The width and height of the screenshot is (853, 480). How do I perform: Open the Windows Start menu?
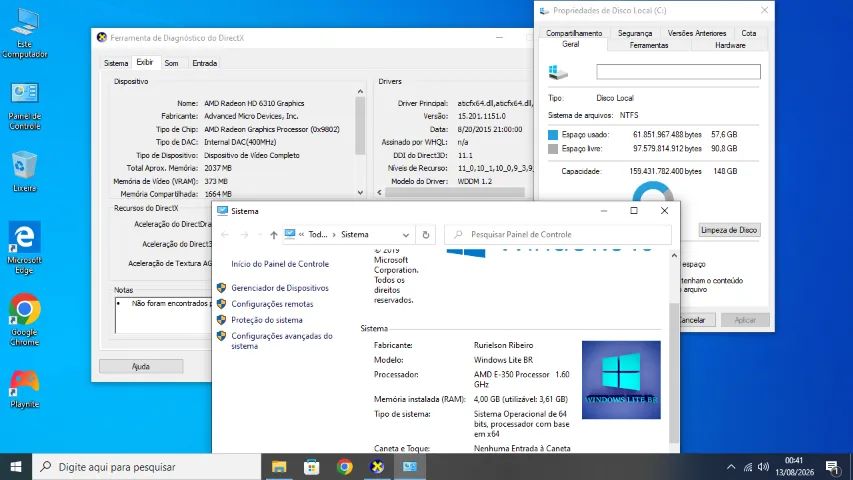pyautogui.click(x=16, y=467)
